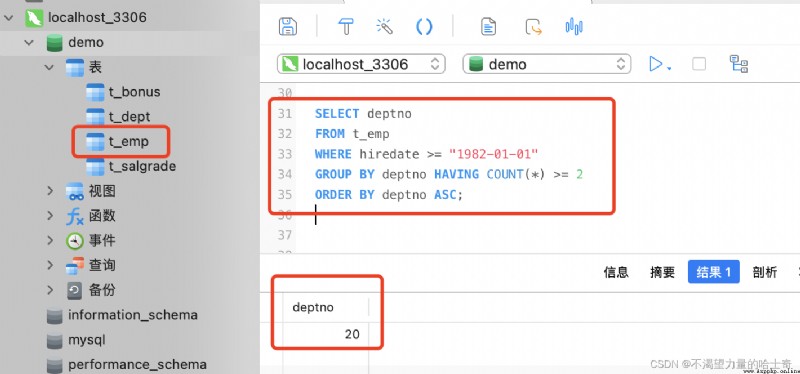Click the localhost_3306 connection icon in tree

(34, 17)
